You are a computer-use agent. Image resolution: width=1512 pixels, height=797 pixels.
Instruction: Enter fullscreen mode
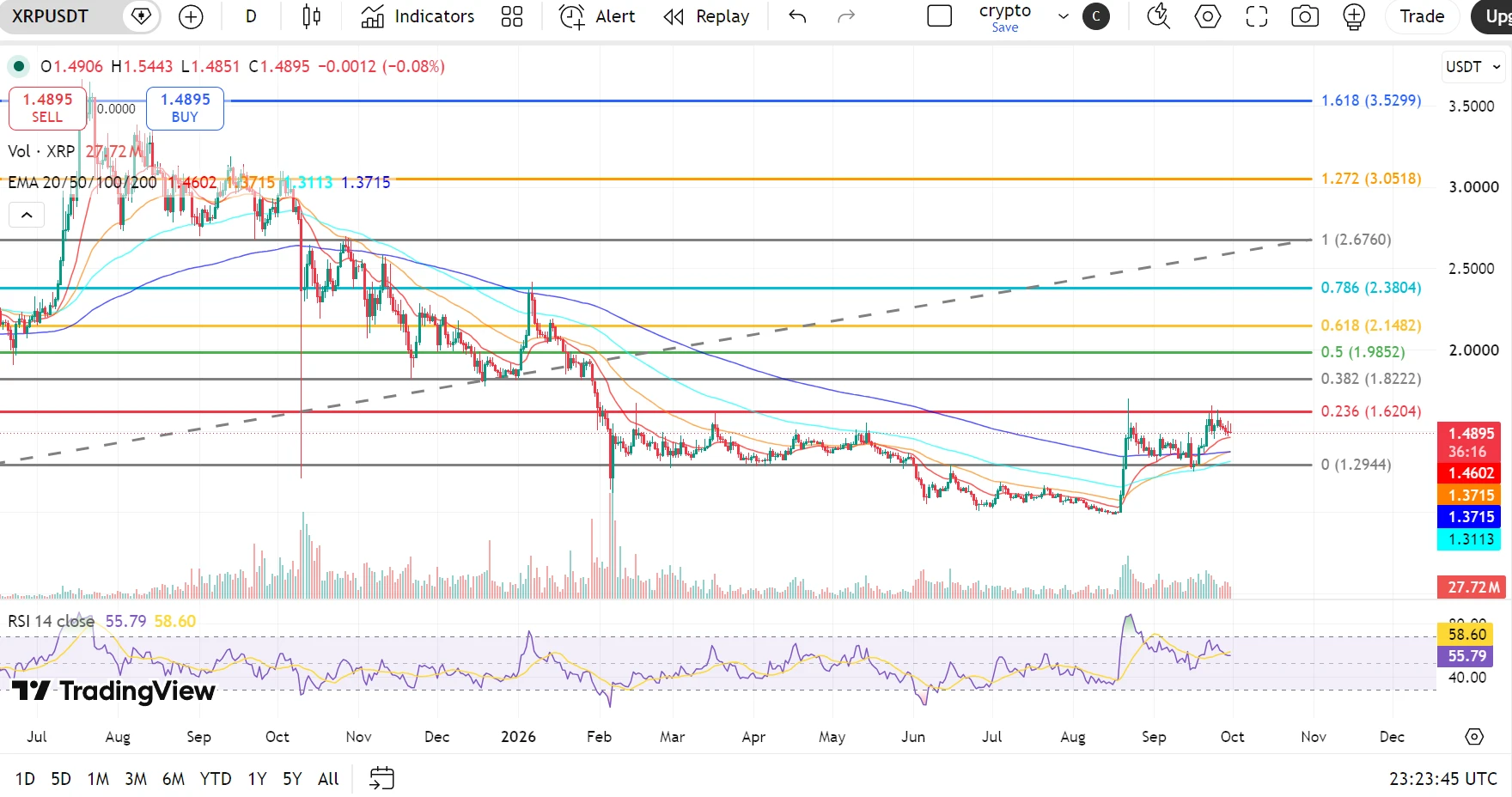pos(1257,16)
